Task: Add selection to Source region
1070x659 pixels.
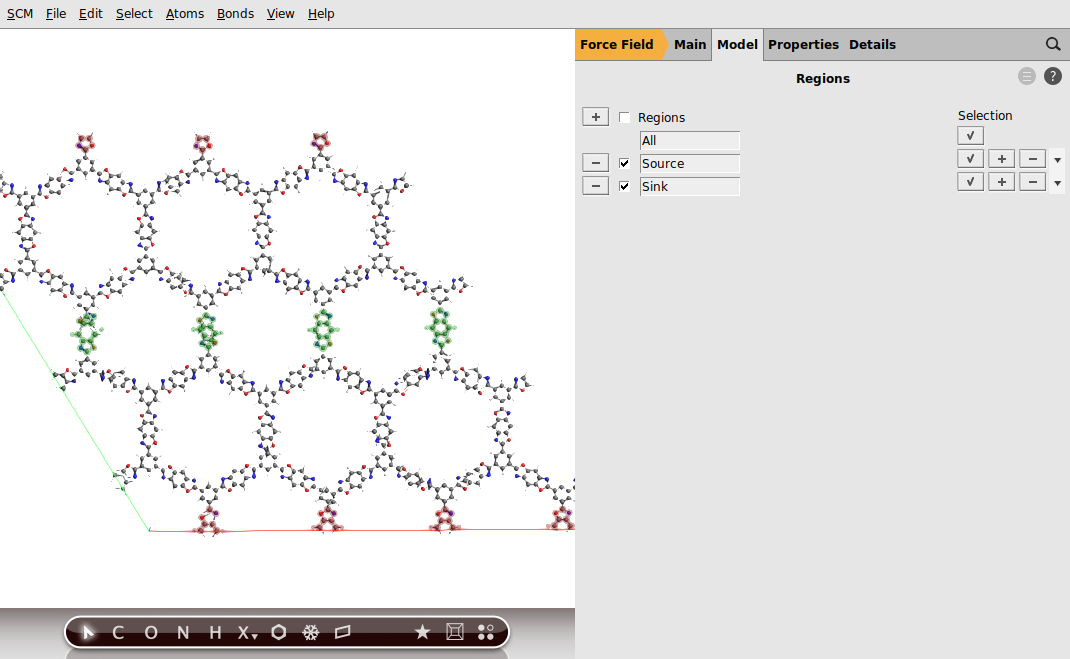Action: pos(1002,159)
